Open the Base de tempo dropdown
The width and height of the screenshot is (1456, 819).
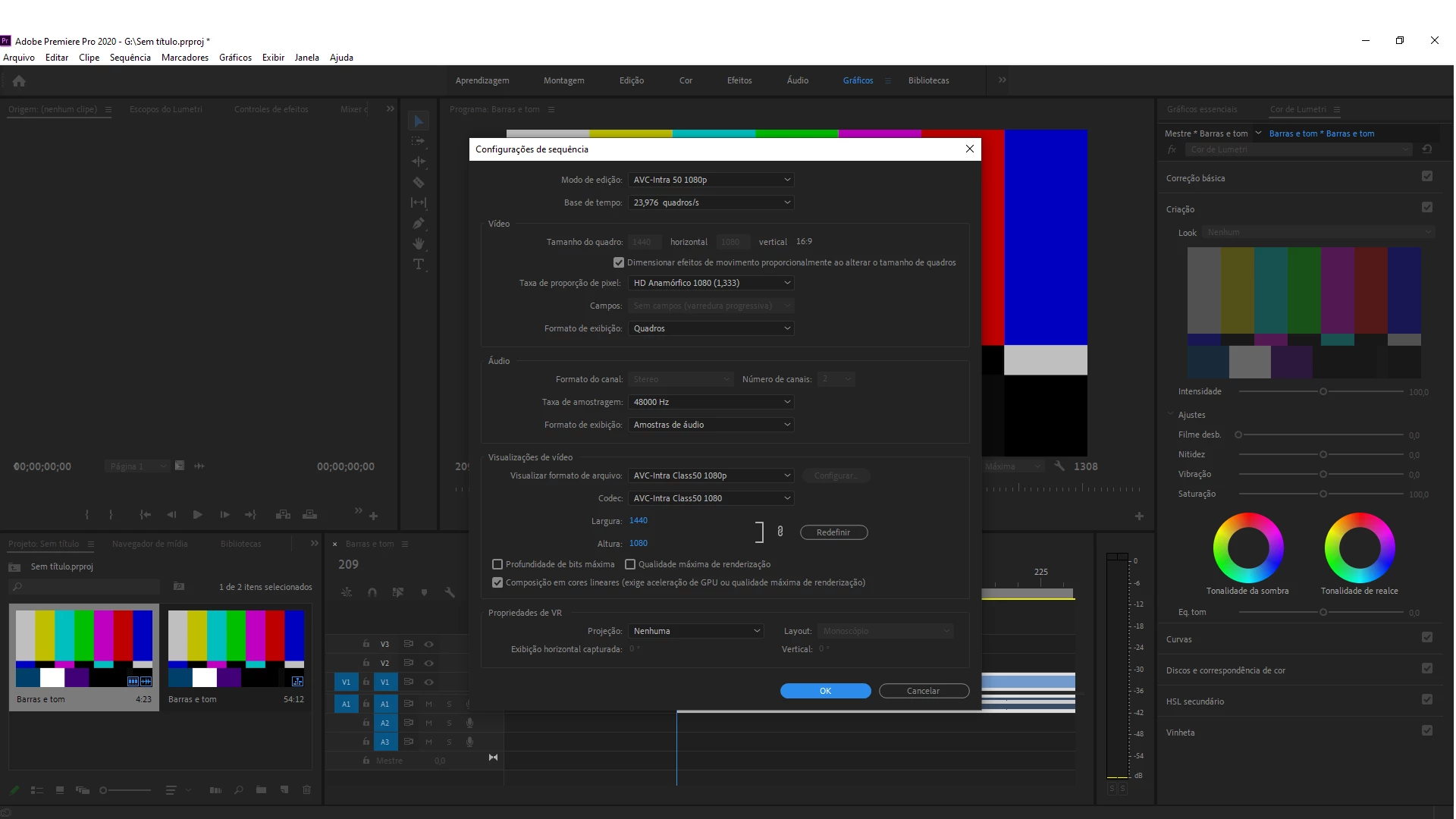[x=711, y=202]
